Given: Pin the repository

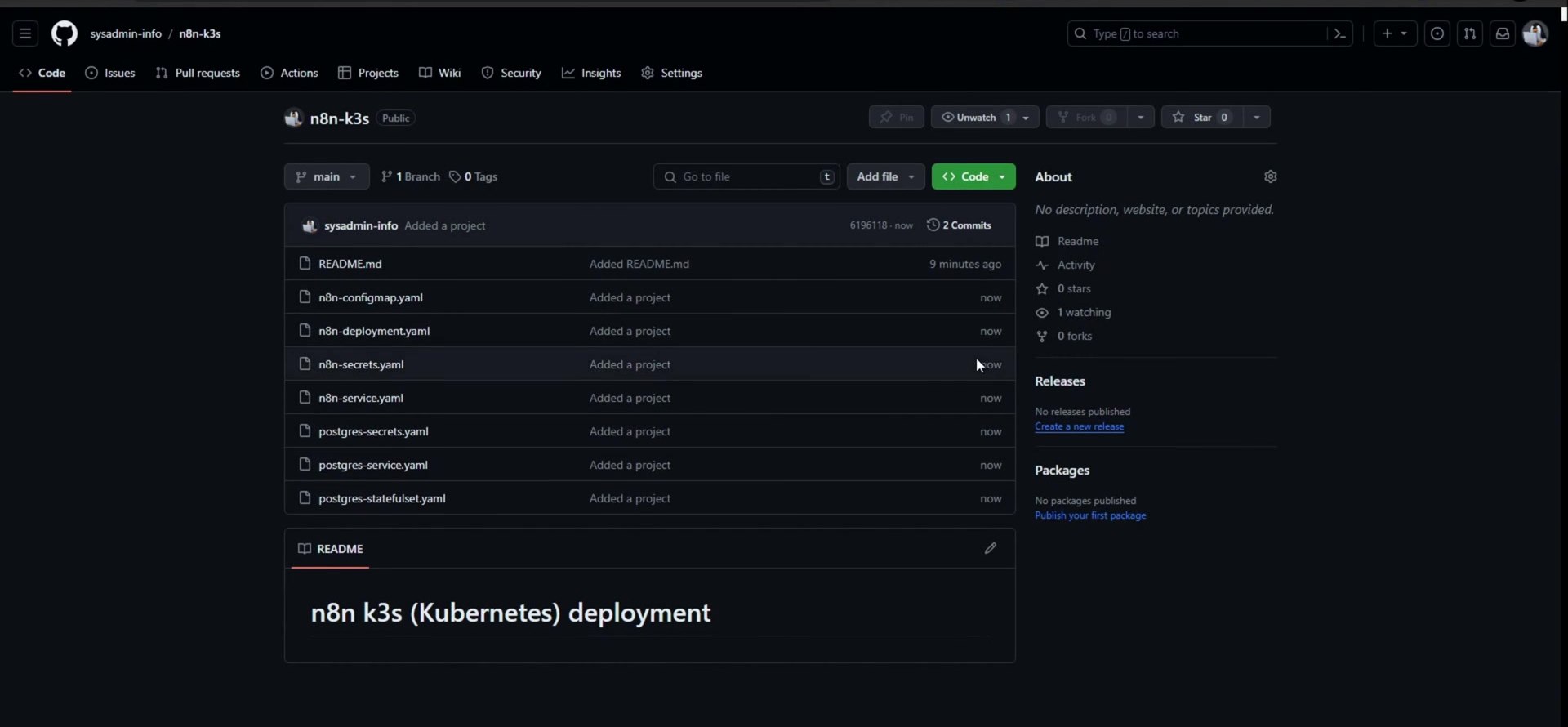Looking at the screenshot, I should click(x=897, y=117).
